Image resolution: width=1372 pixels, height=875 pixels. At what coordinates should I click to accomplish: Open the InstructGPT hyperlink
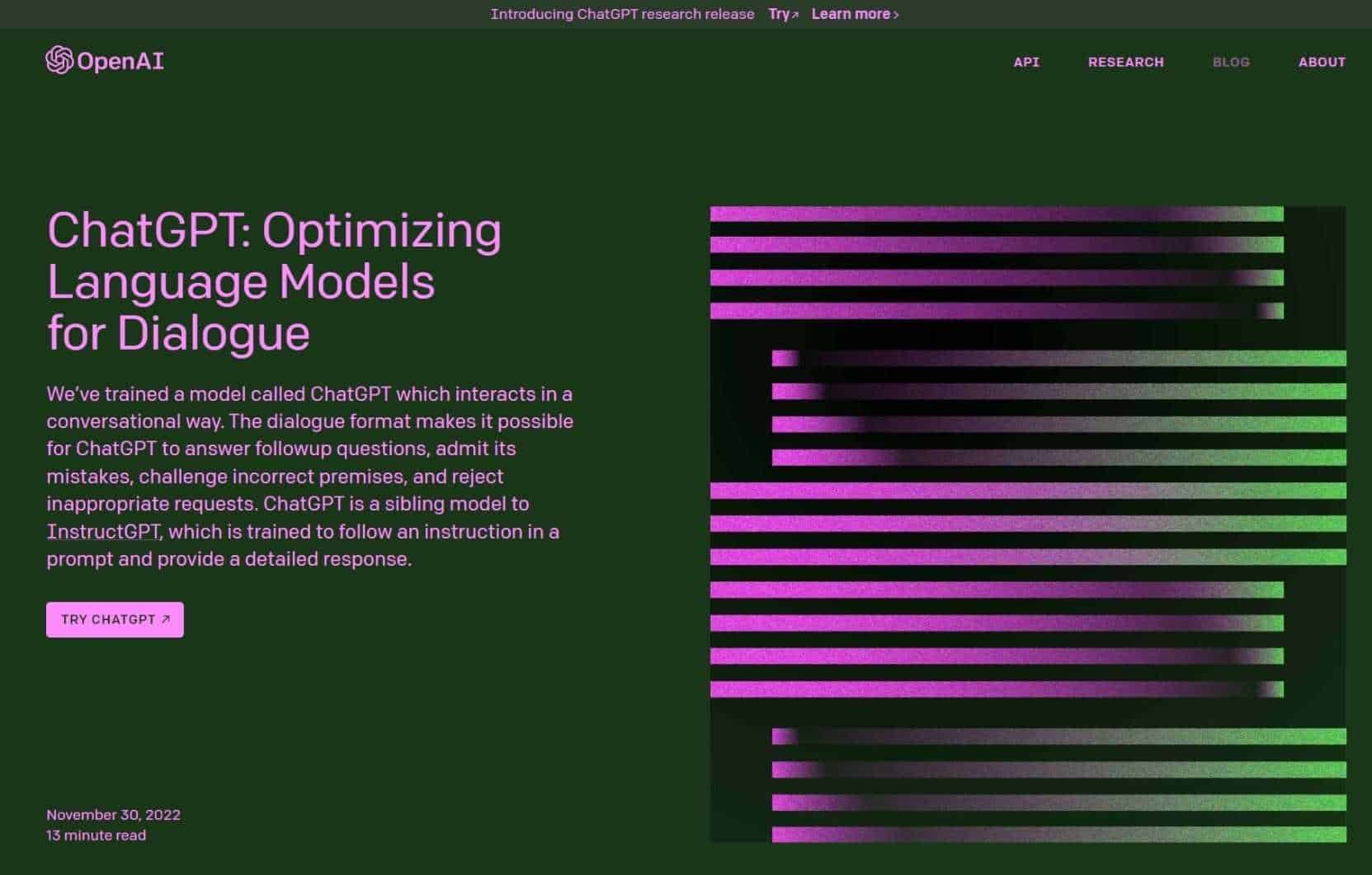point(103,531)
